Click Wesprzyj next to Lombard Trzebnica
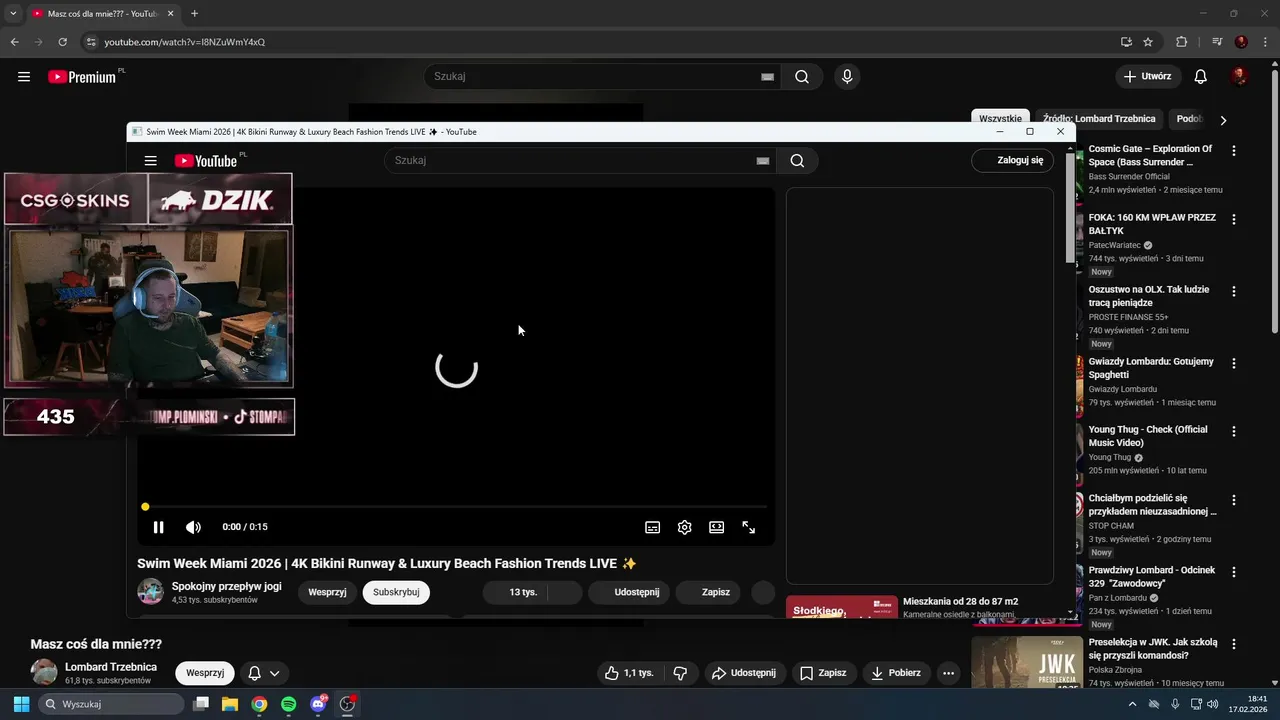1280x720 pixels. point(205,673)
